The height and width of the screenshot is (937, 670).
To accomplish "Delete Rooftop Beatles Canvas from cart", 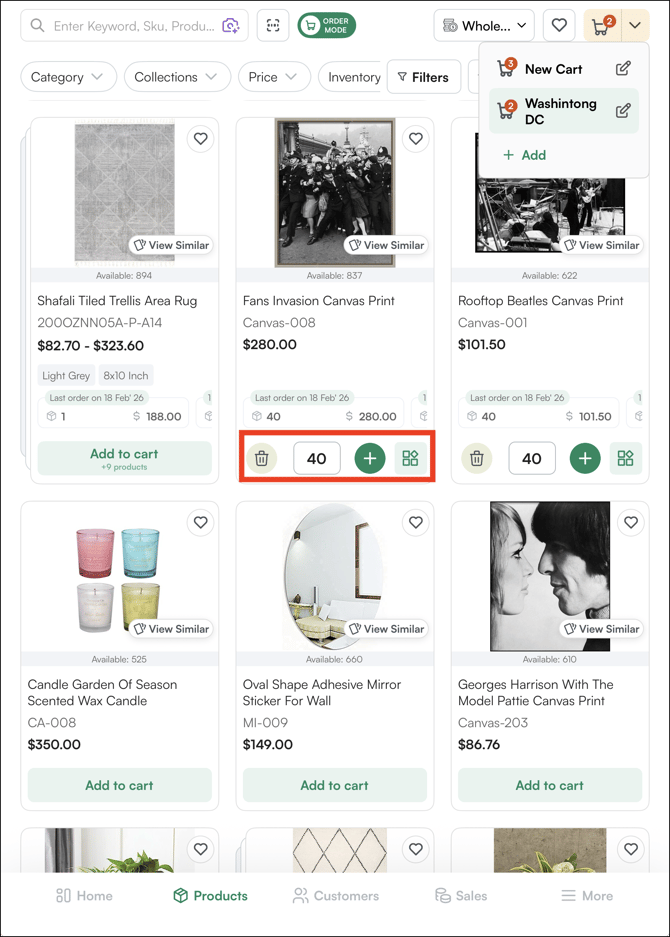I will click(x=477, y=459).
